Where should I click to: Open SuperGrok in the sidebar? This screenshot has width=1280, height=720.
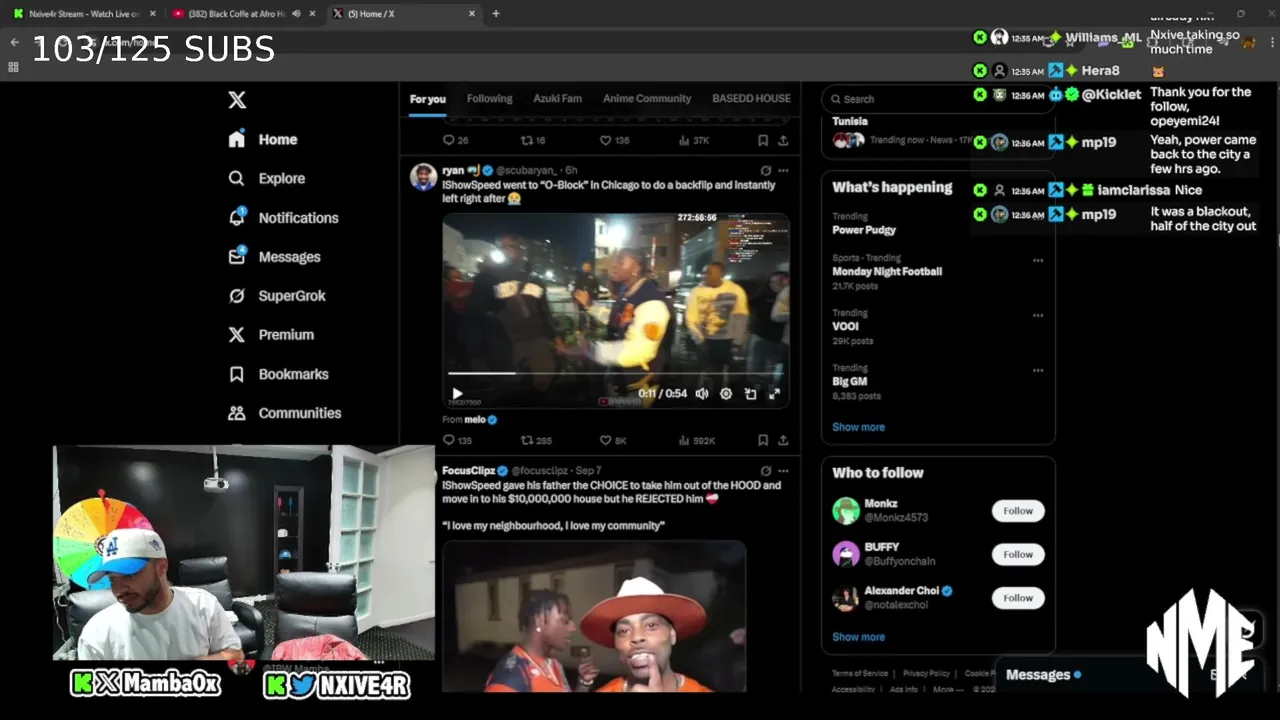pos(277,296)
